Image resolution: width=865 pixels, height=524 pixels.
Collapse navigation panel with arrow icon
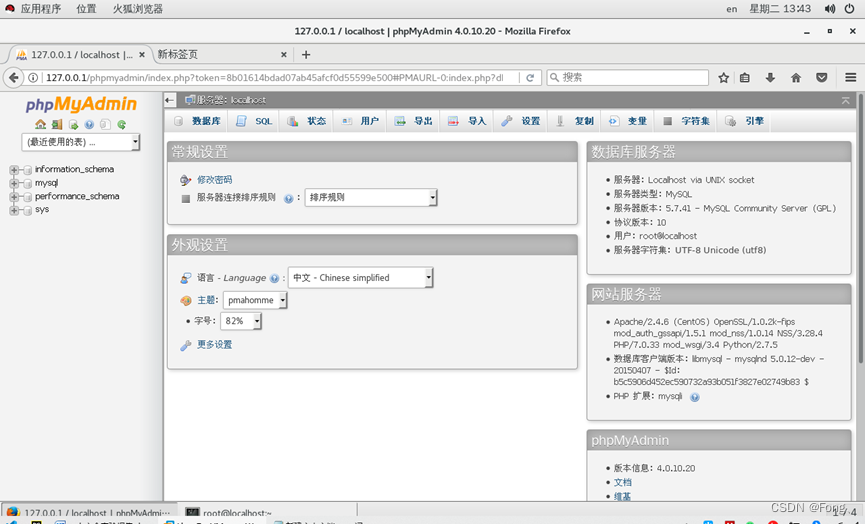pyautogui.click(x=170, y=100)
